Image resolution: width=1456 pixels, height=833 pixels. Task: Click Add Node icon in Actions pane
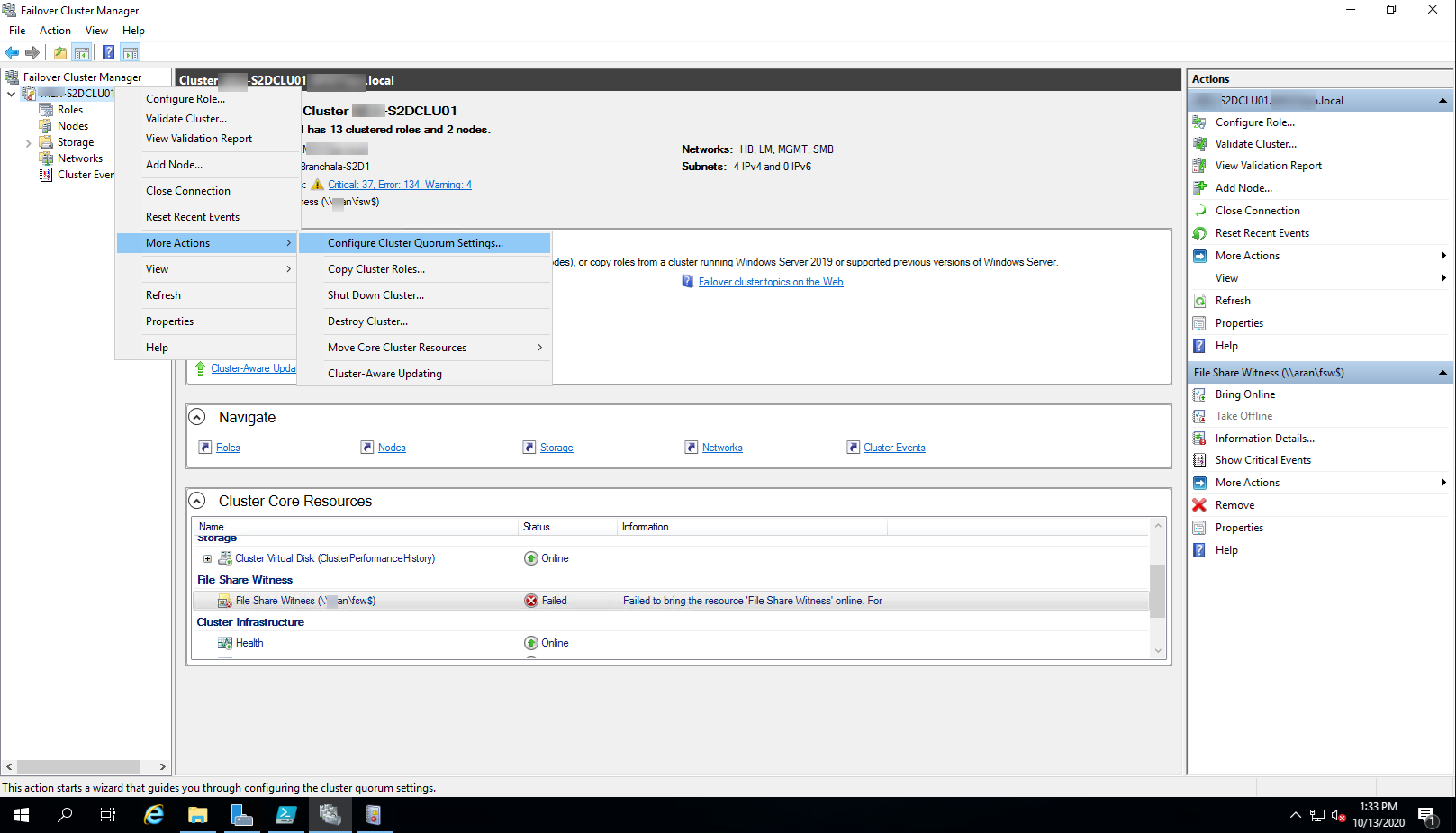(1199, 188)
